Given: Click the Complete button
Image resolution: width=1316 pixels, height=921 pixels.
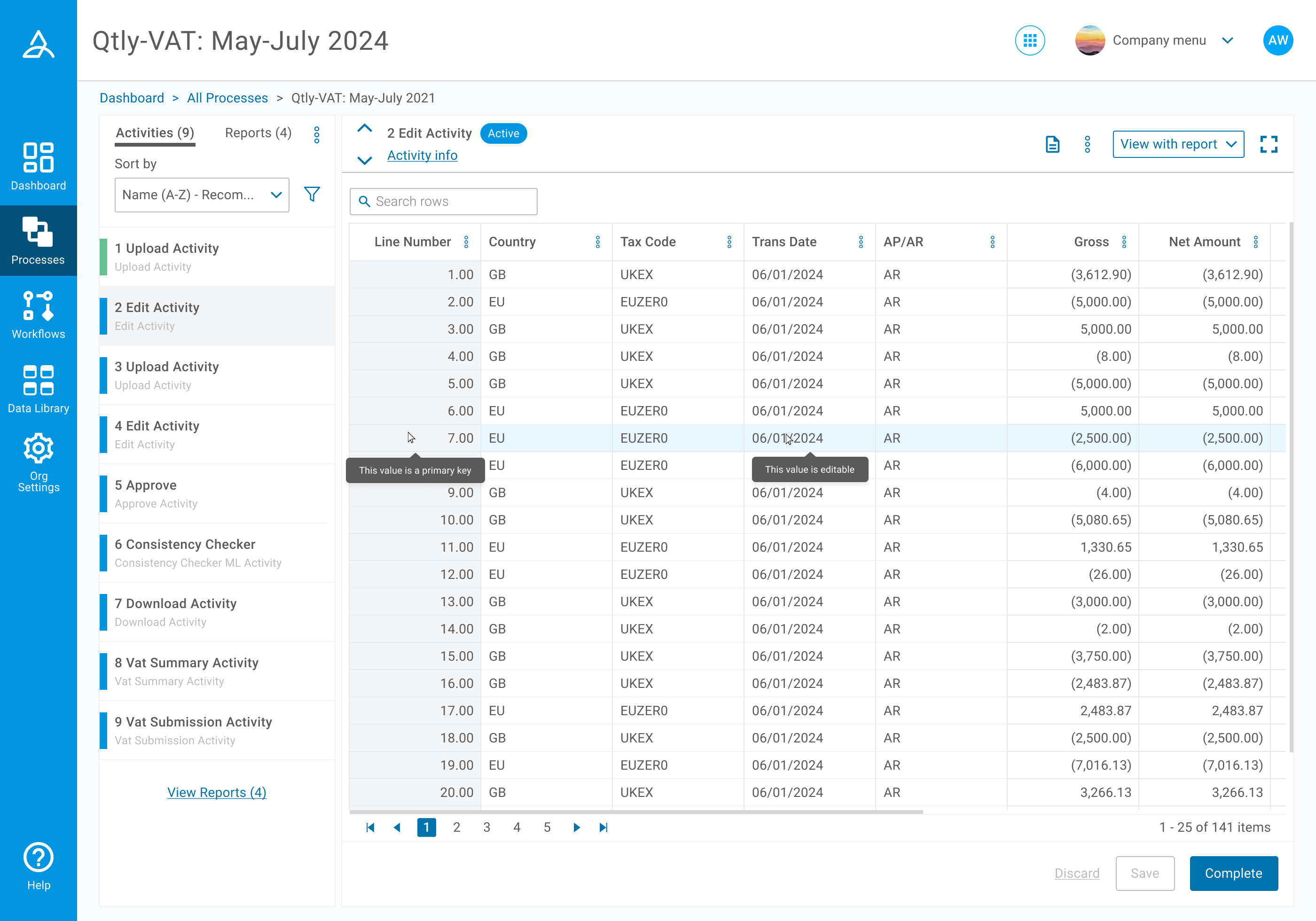Looking at the screenshot, I should click(1233, 873).
